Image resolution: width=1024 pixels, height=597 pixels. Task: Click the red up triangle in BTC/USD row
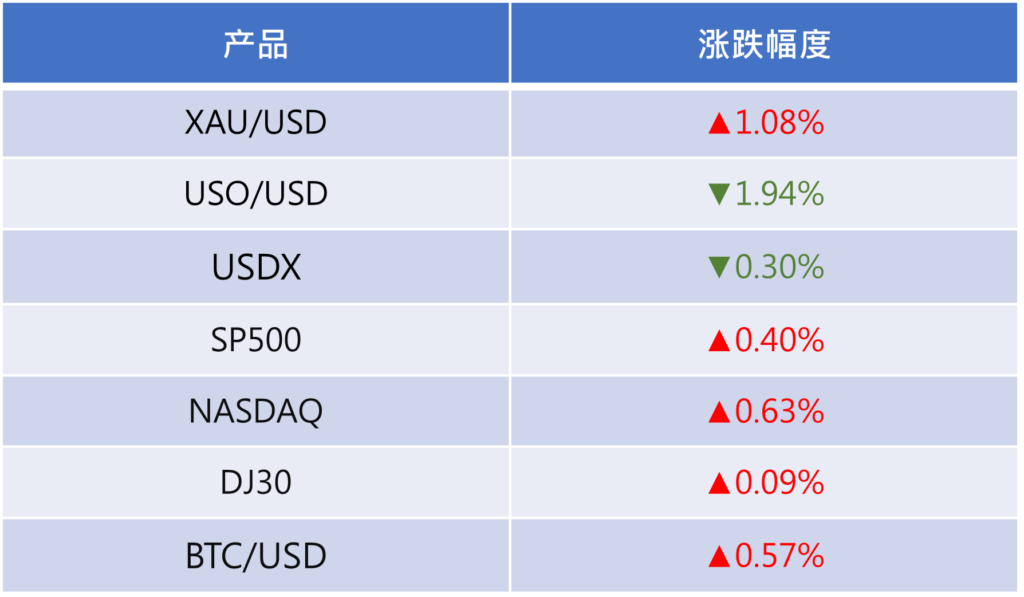point(719,556)
